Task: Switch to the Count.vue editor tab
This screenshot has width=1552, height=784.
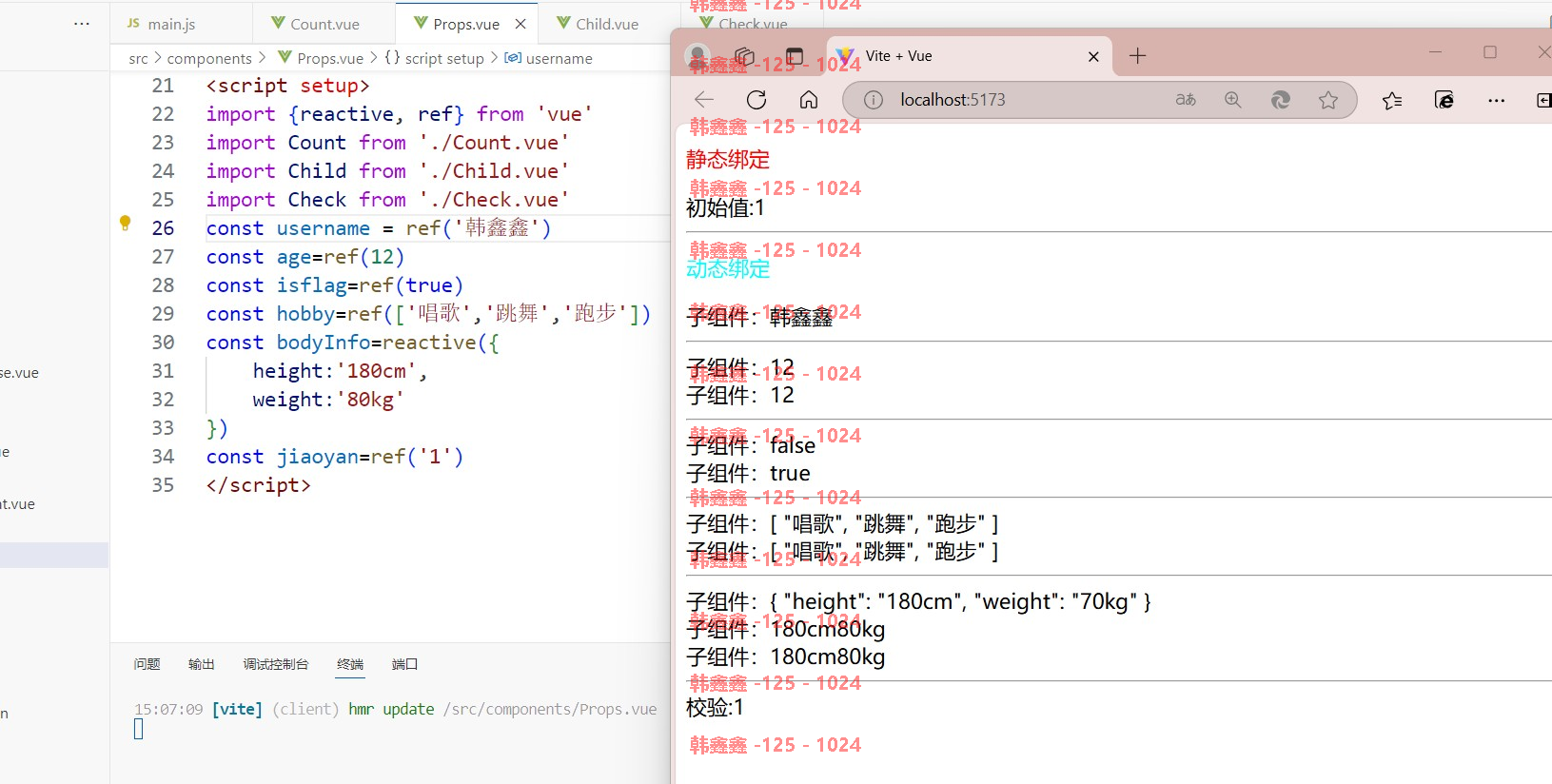Action: 324,24
